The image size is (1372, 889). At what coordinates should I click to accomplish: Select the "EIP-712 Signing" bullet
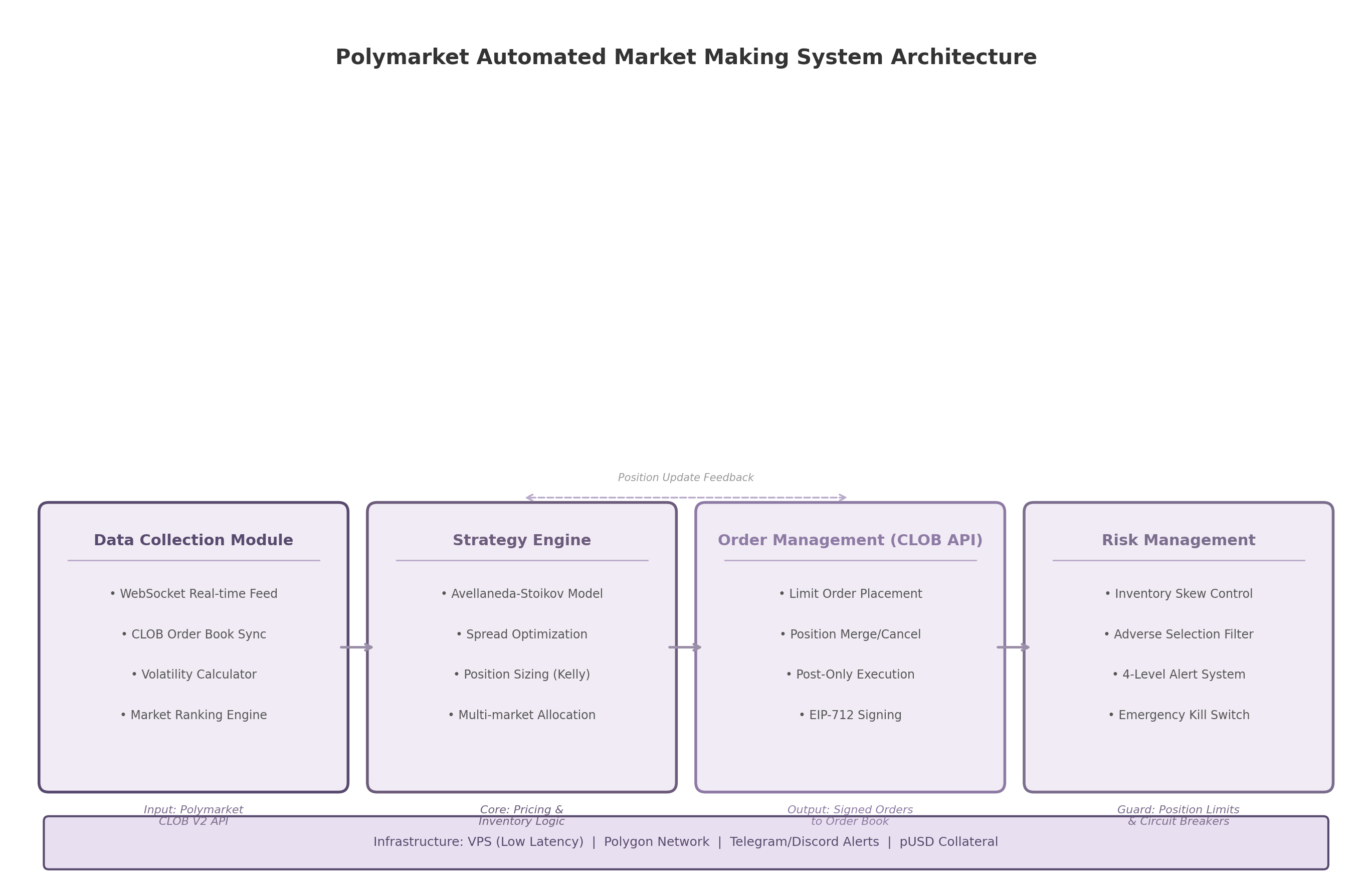(850, 715)
